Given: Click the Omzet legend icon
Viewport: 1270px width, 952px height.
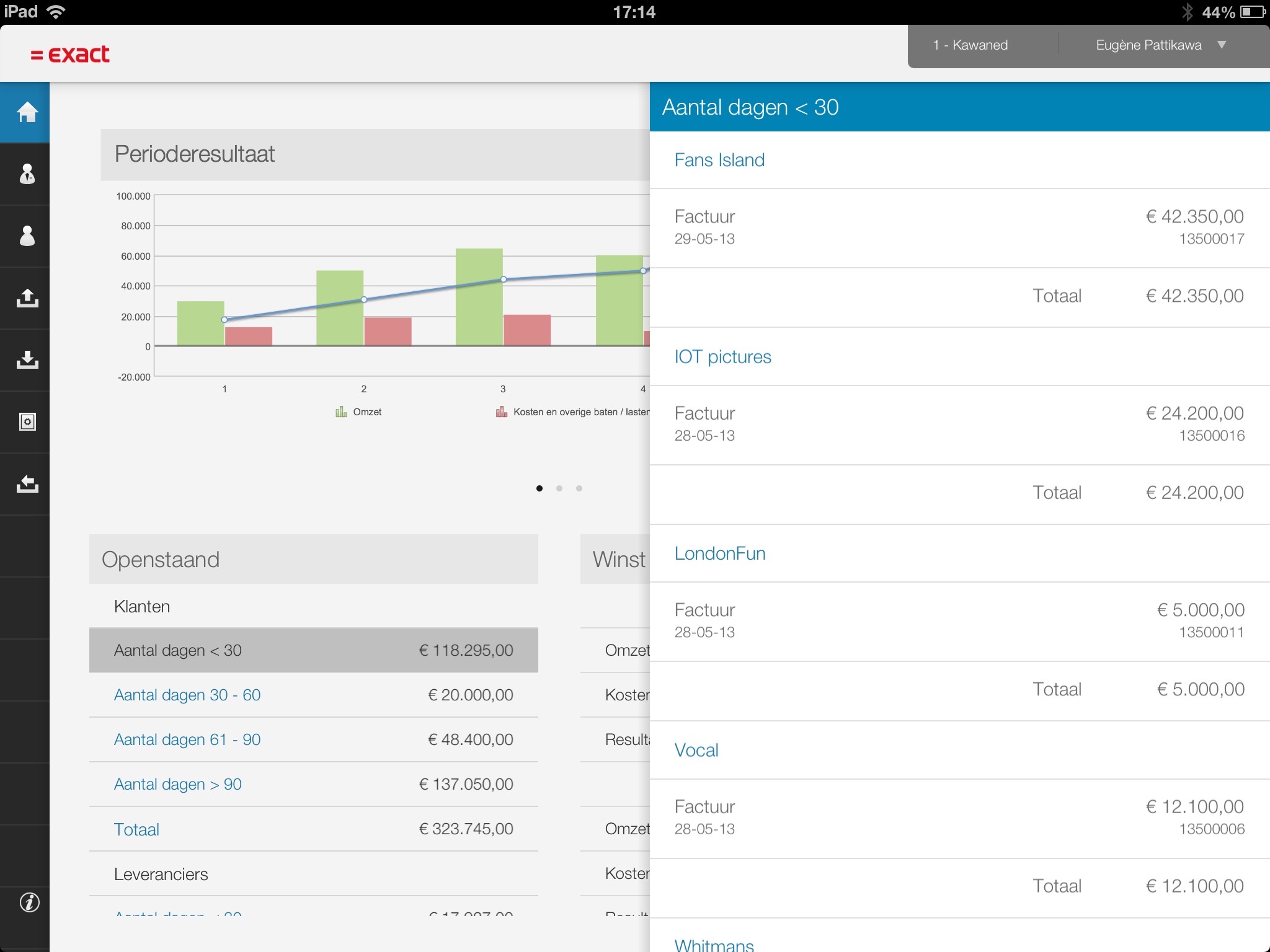Looking at the screenshot, I should (341, 412).
